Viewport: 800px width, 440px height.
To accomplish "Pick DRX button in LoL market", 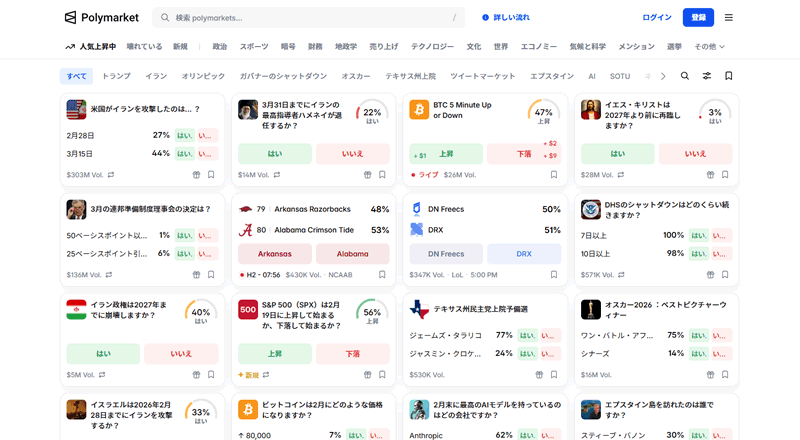I will pos(524,254).
